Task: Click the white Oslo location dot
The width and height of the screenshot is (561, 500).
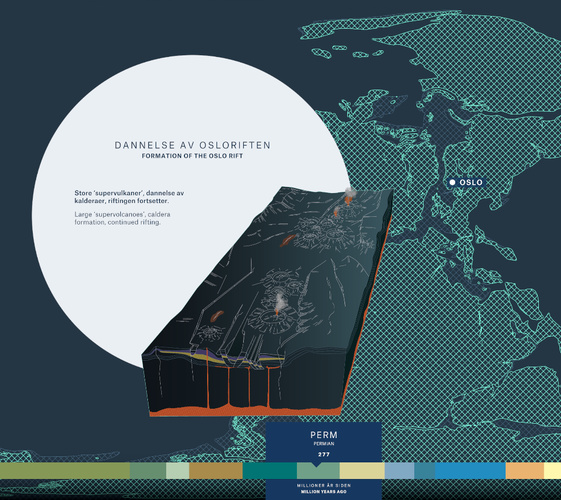Action: 452,182
